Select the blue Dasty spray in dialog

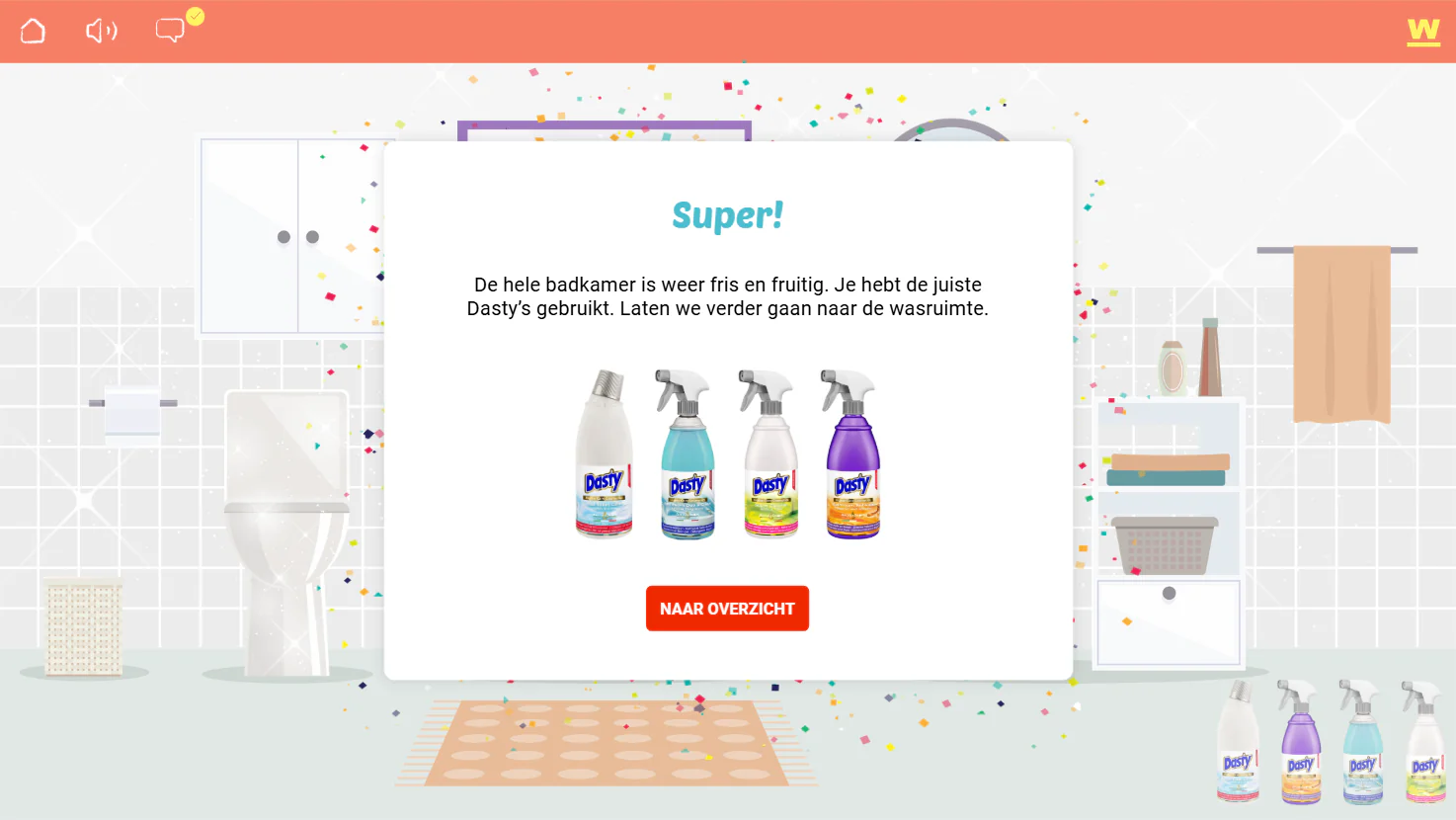point(686,454)
